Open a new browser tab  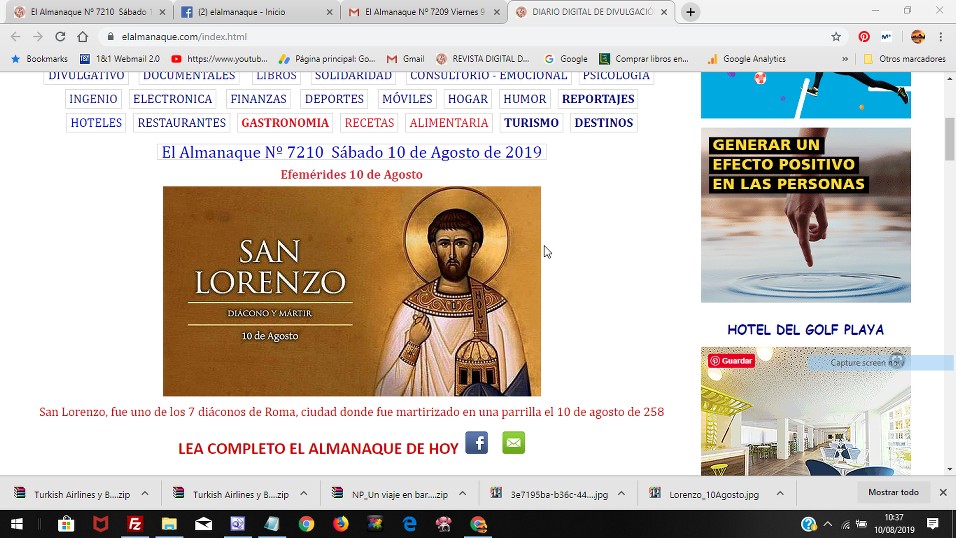pyautogui.click(x=690, y=12)
